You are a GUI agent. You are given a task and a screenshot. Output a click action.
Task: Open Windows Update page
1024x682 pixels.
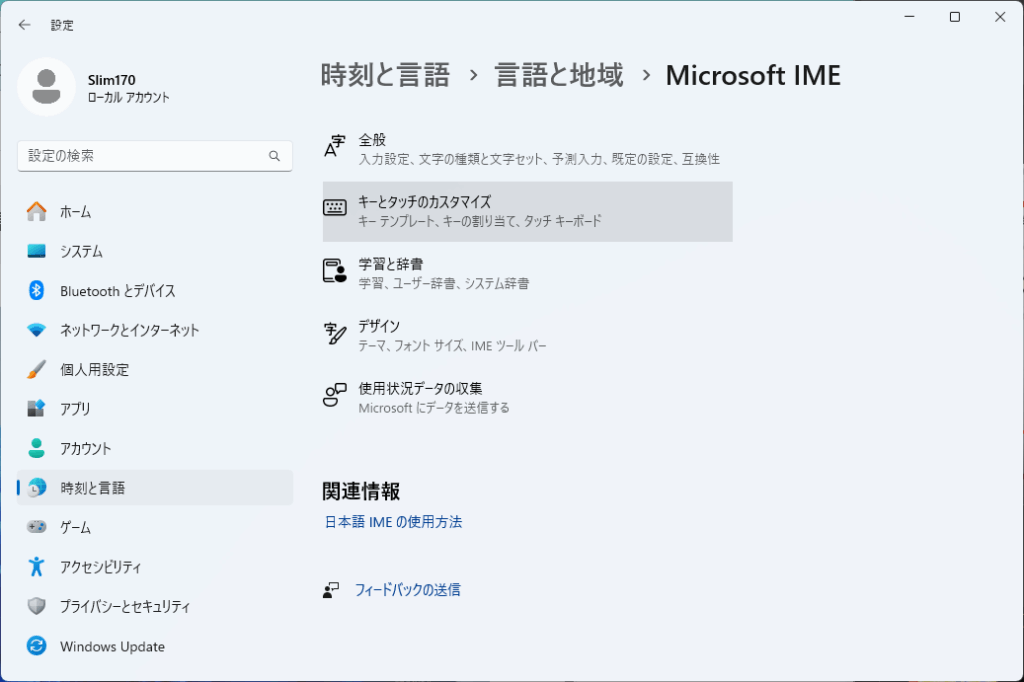click(x=155, y=646)
